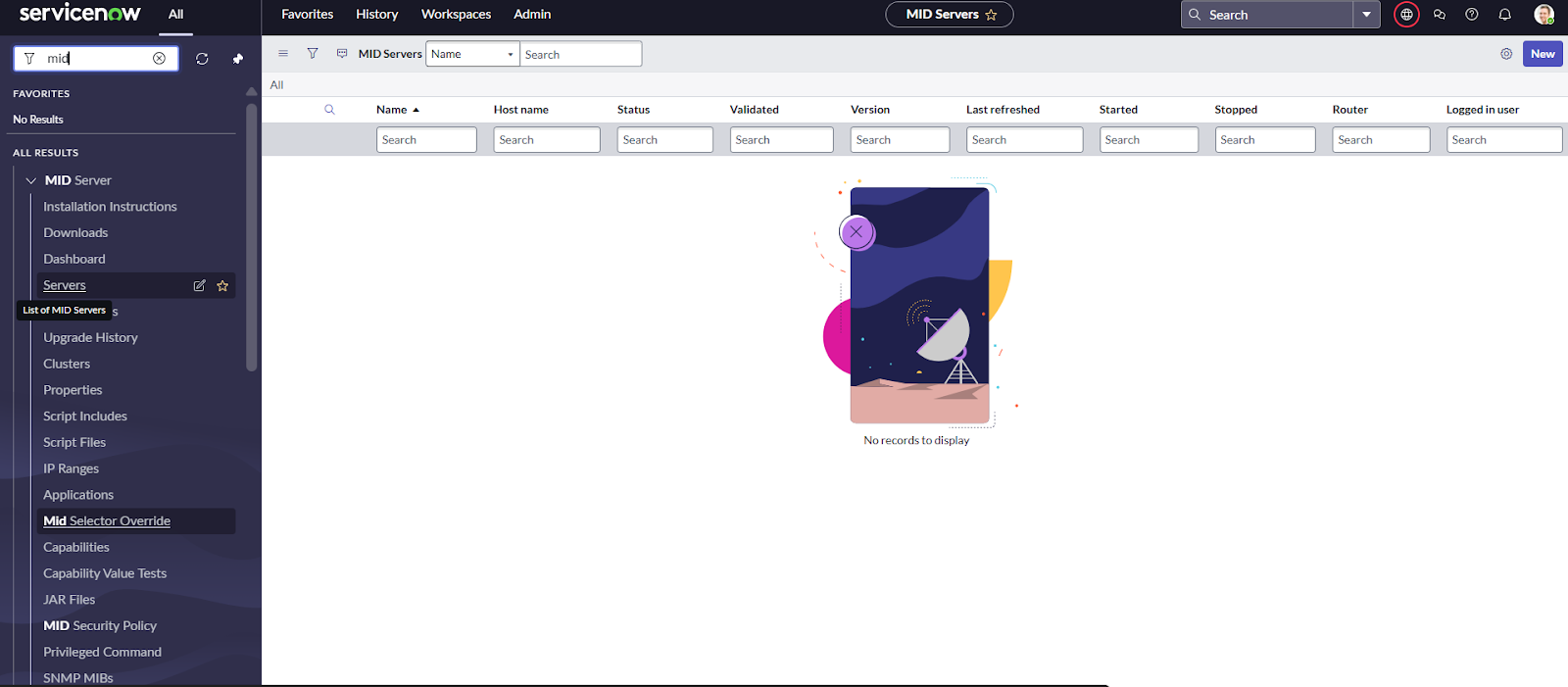Open the list filter funnel icon
Screen dimensions: 1568x687
click(313, 54)
